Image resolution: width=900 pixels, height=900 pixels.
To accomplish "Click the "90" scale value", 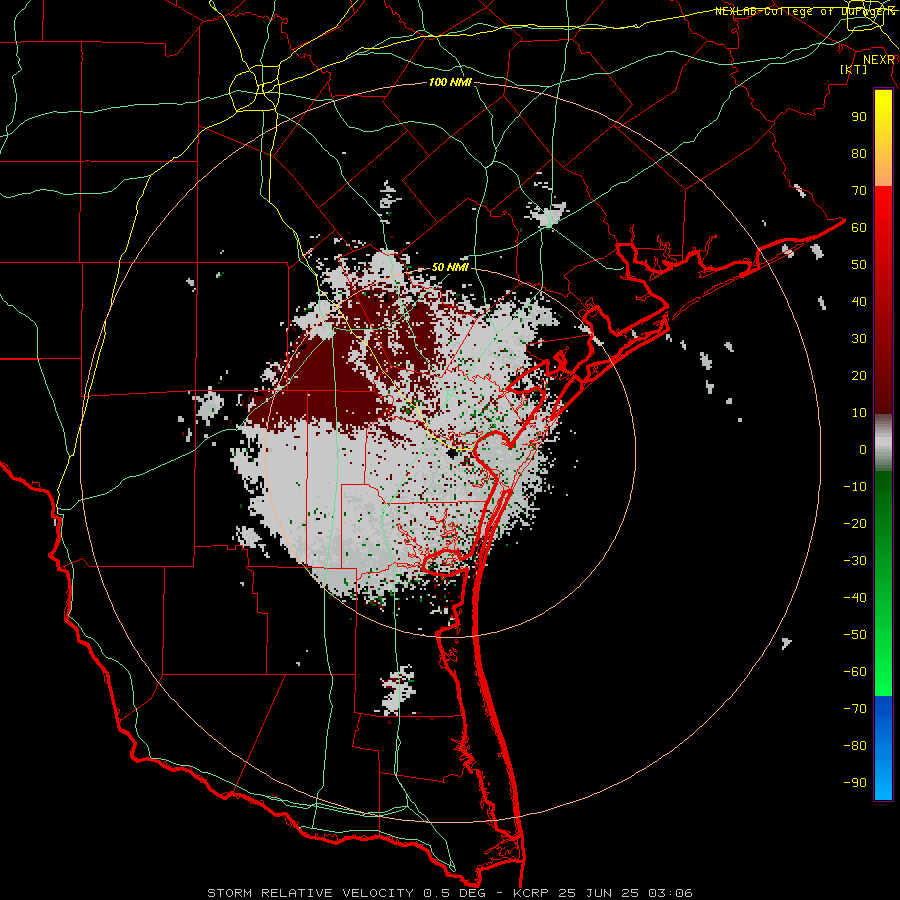I will tap(859, 117).
